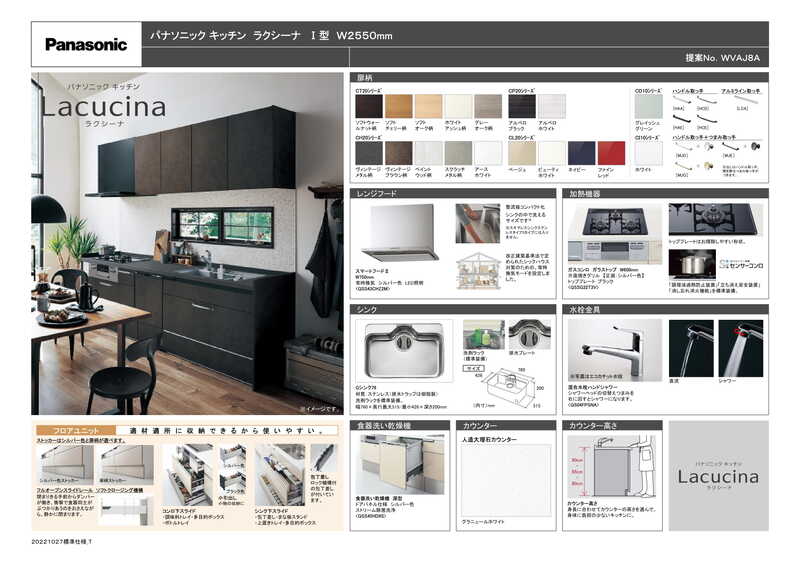Pick the ソフトウォールナット dark wood swatch
The height and width of the screenshot is (566, 800).
point(368,107)
